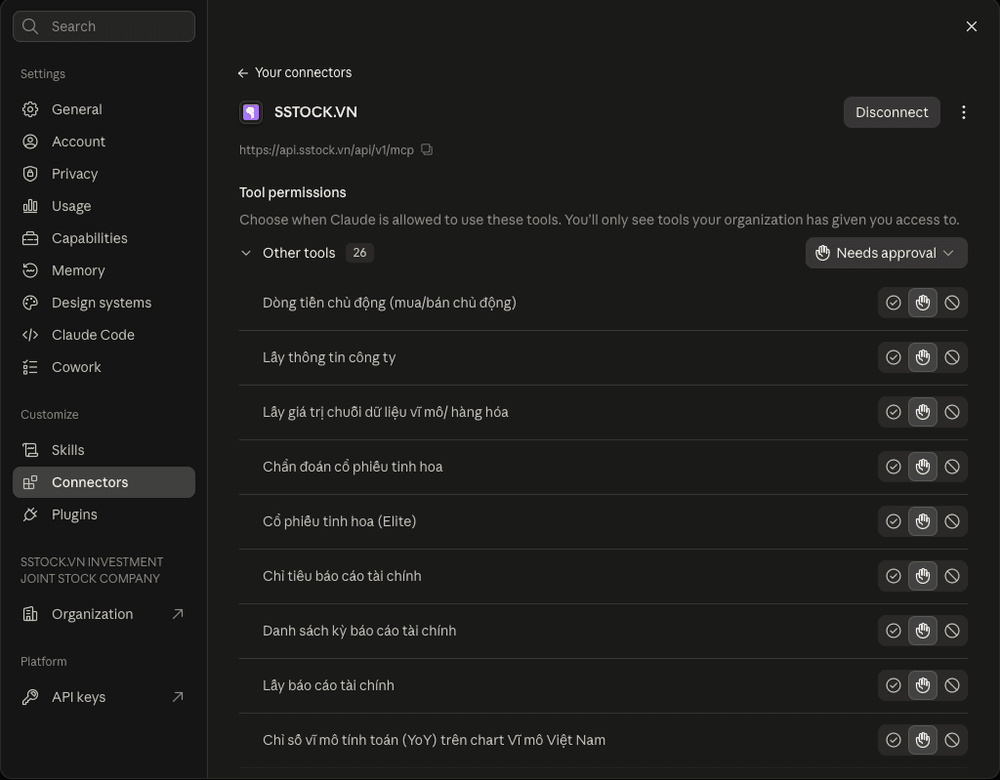This screenshot has height=780, width=1000.
Task: Block 'Lấy giá trị chuỗi dữ liệu vĩ mô' tool
Action: pyautogui.click(x=952, y=412)
